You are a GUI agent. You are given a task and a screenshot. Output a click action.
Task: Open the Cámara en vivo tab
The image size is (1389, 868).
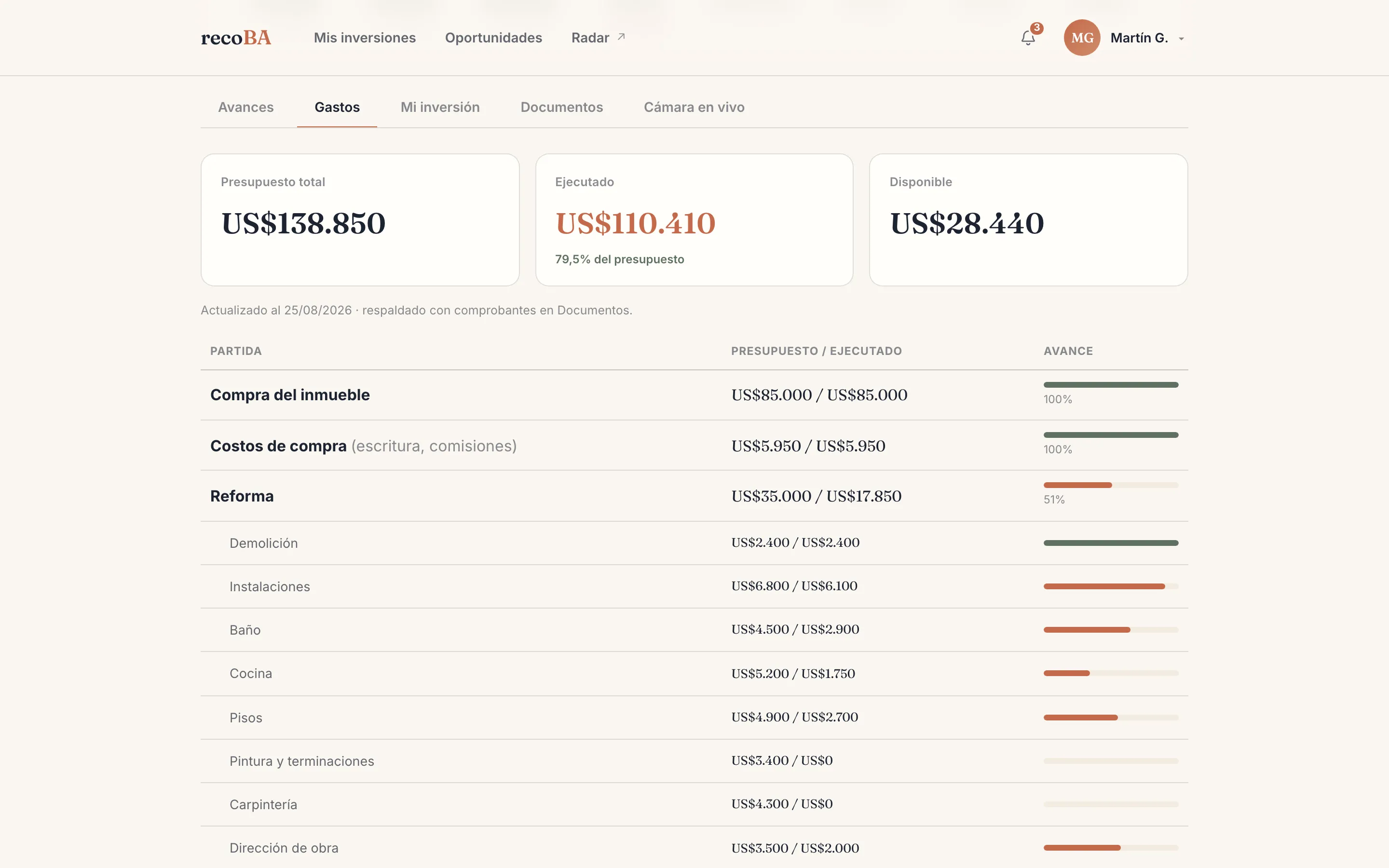(x=694, y=108)
